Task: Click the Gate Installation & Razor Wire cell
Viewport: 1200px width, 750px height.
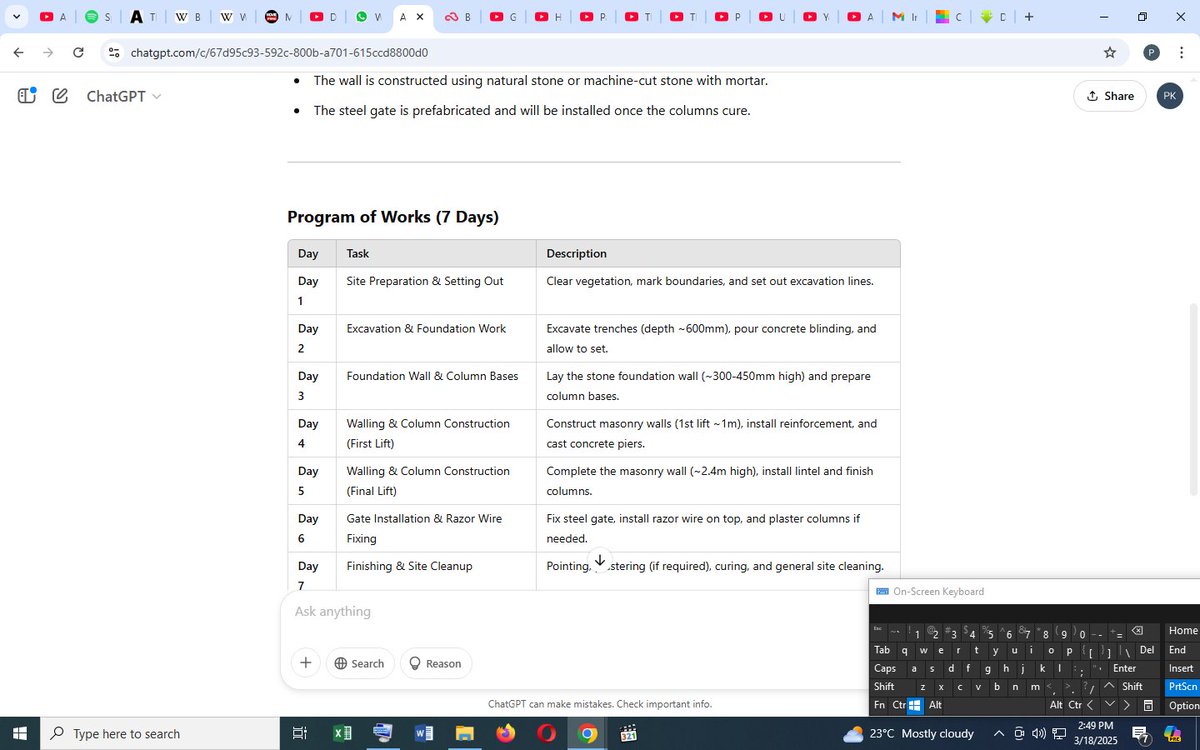Action: pos(436,528)
